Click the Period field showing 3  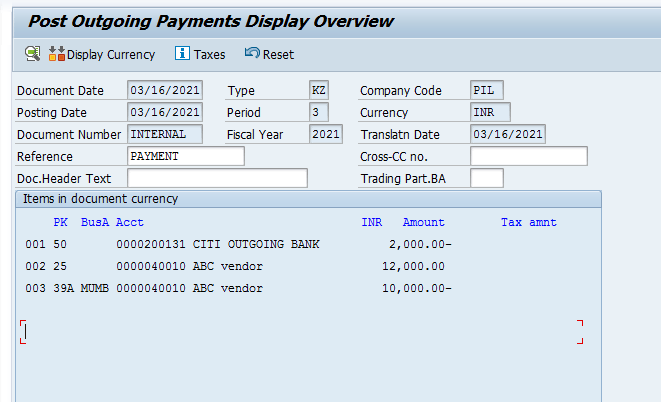pos(319,112)
